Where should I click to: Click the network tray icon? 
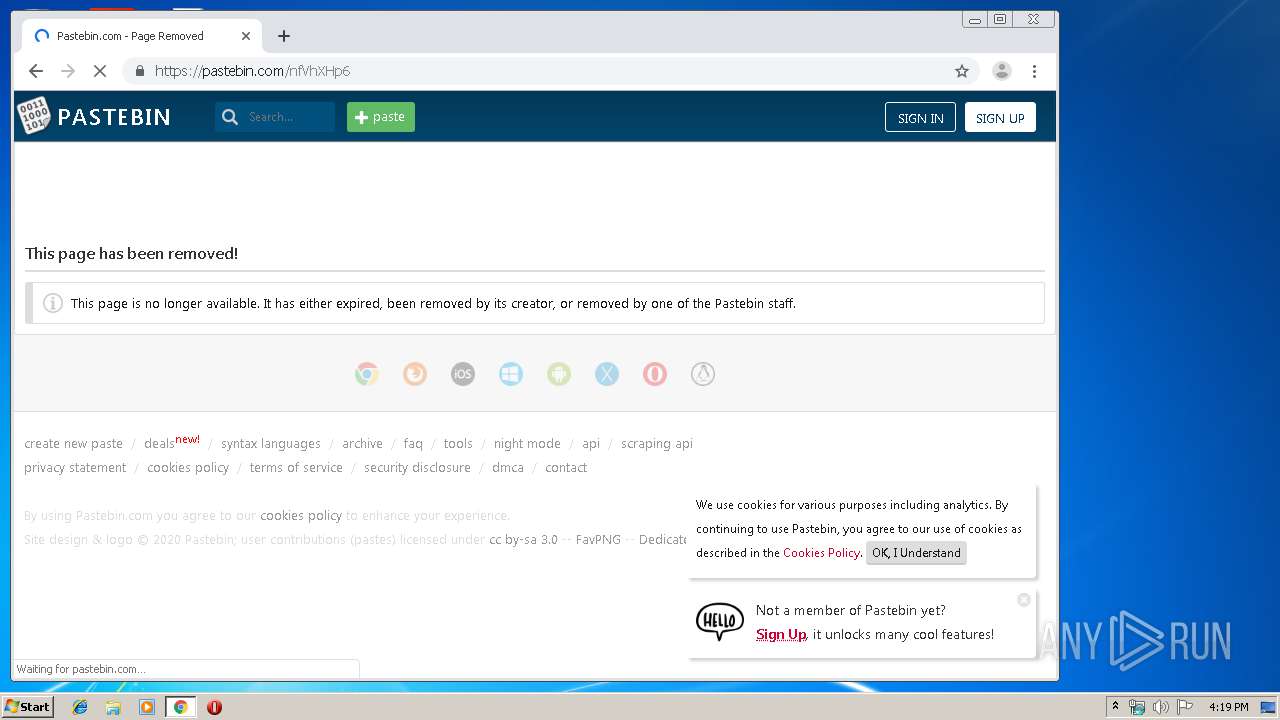[x=1137, y=707]
